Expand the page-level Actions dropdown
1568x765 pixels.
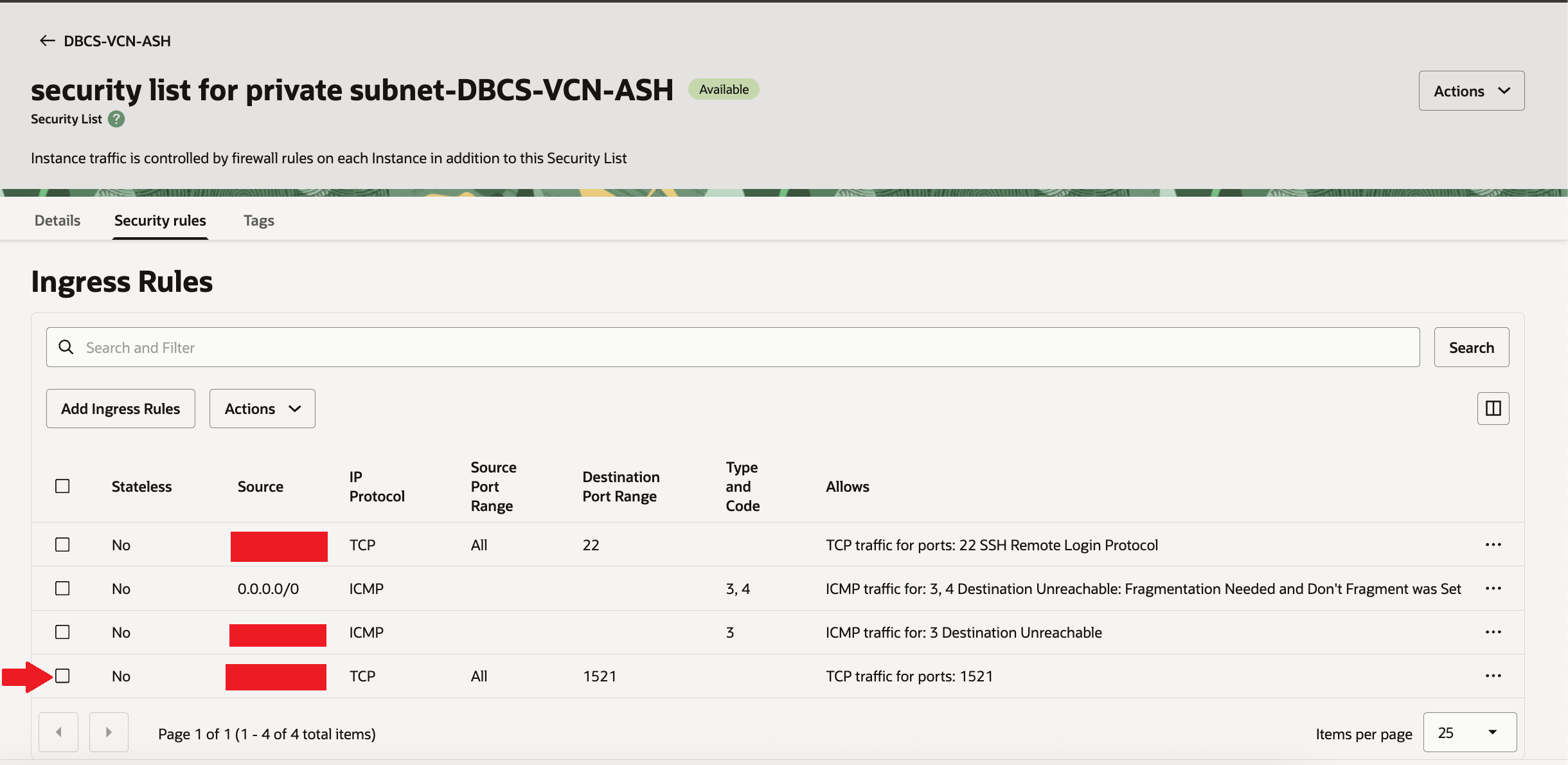click(x=1471, y=91)
